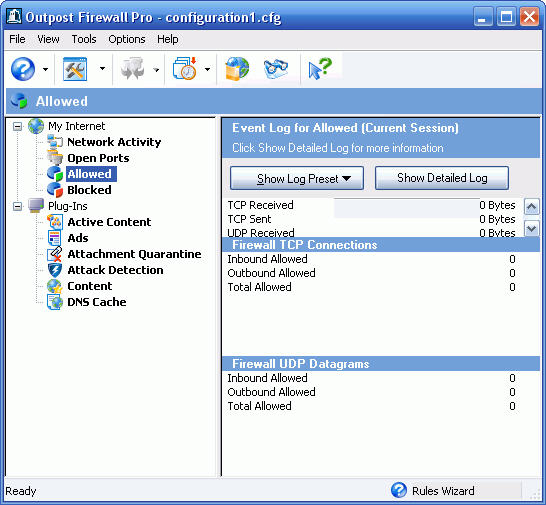Click the scroll down arrow in event log

tap(531, 228)
